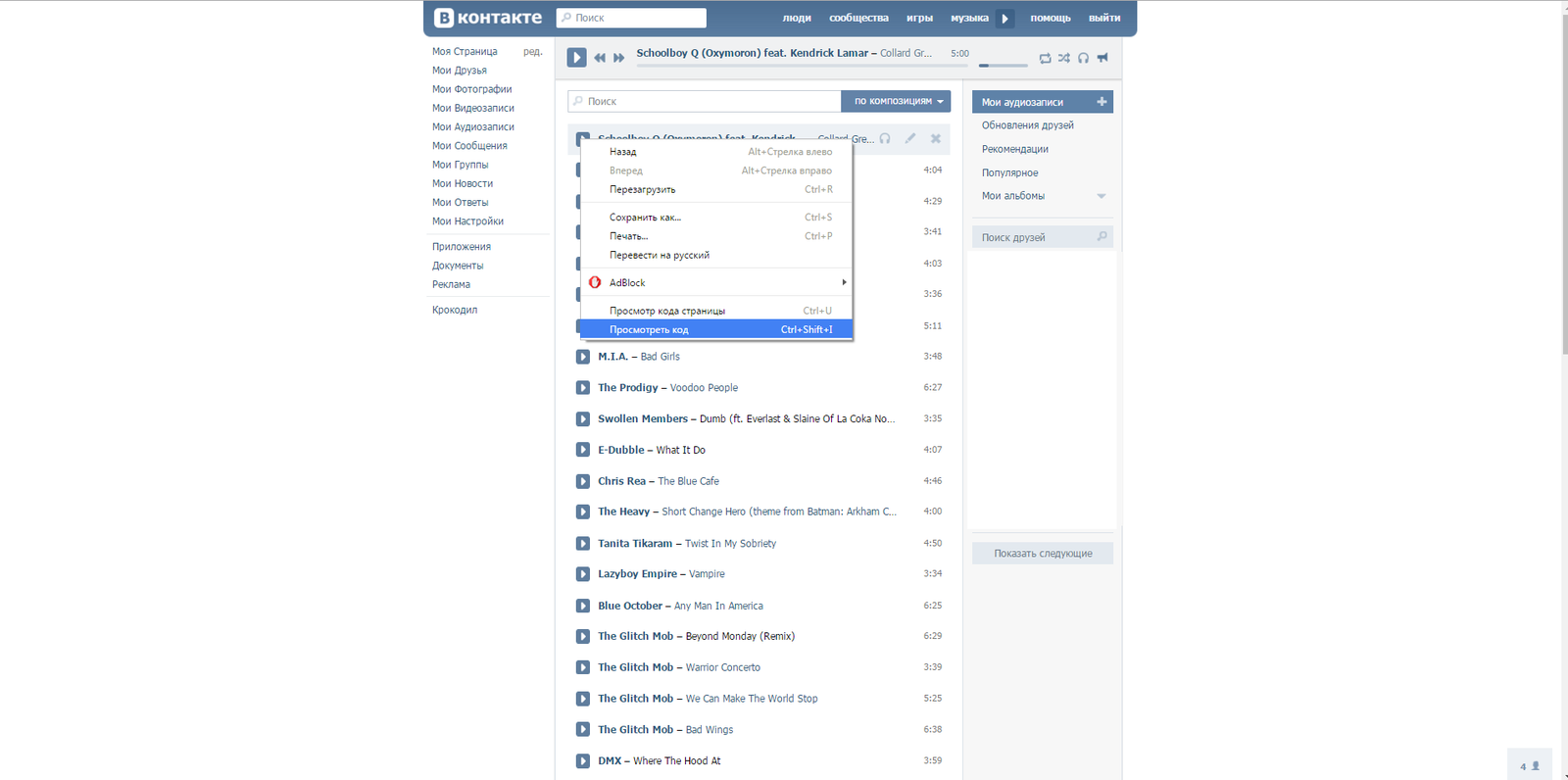This screenshot has height=780, width=1568.
Task: Toggle repeat icon in player
Action: [x=1045, y=59]
